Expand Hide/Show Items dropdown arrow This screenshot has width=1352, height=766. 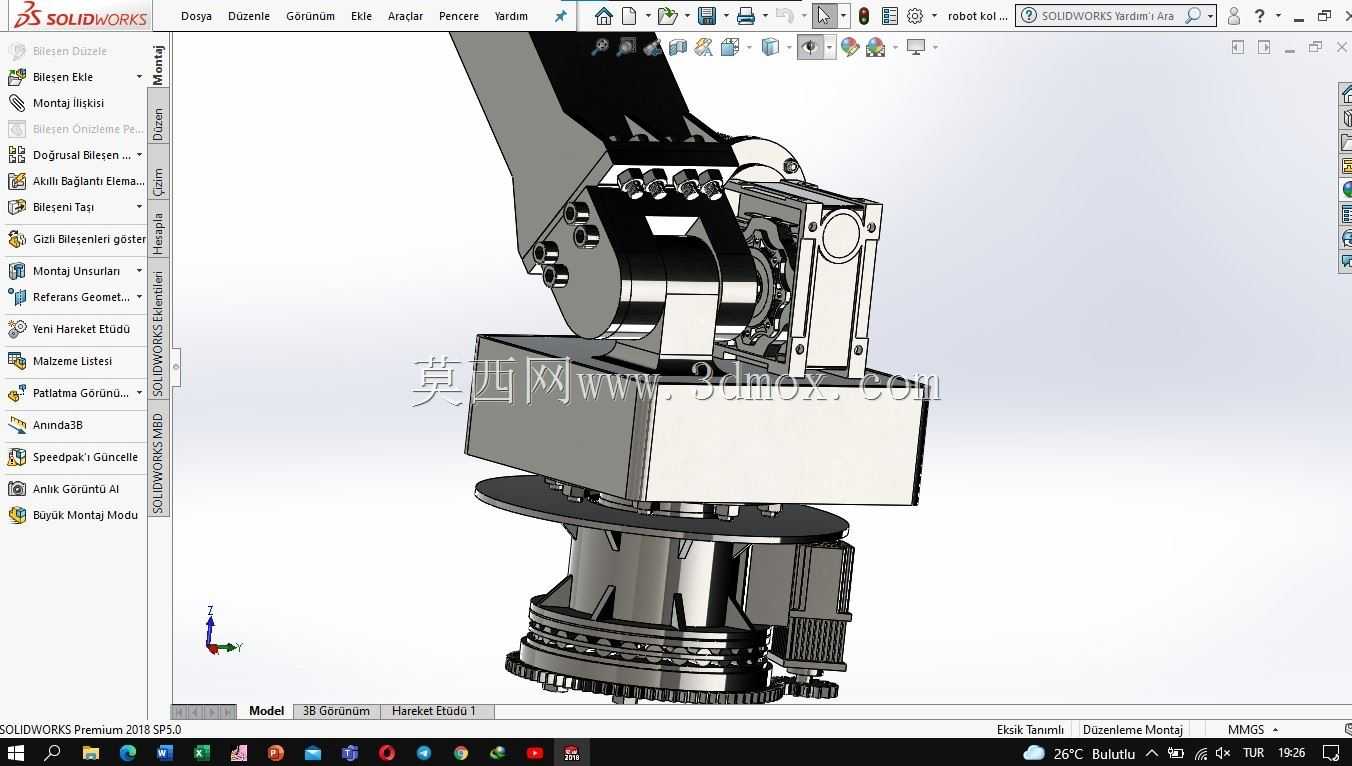830,47
